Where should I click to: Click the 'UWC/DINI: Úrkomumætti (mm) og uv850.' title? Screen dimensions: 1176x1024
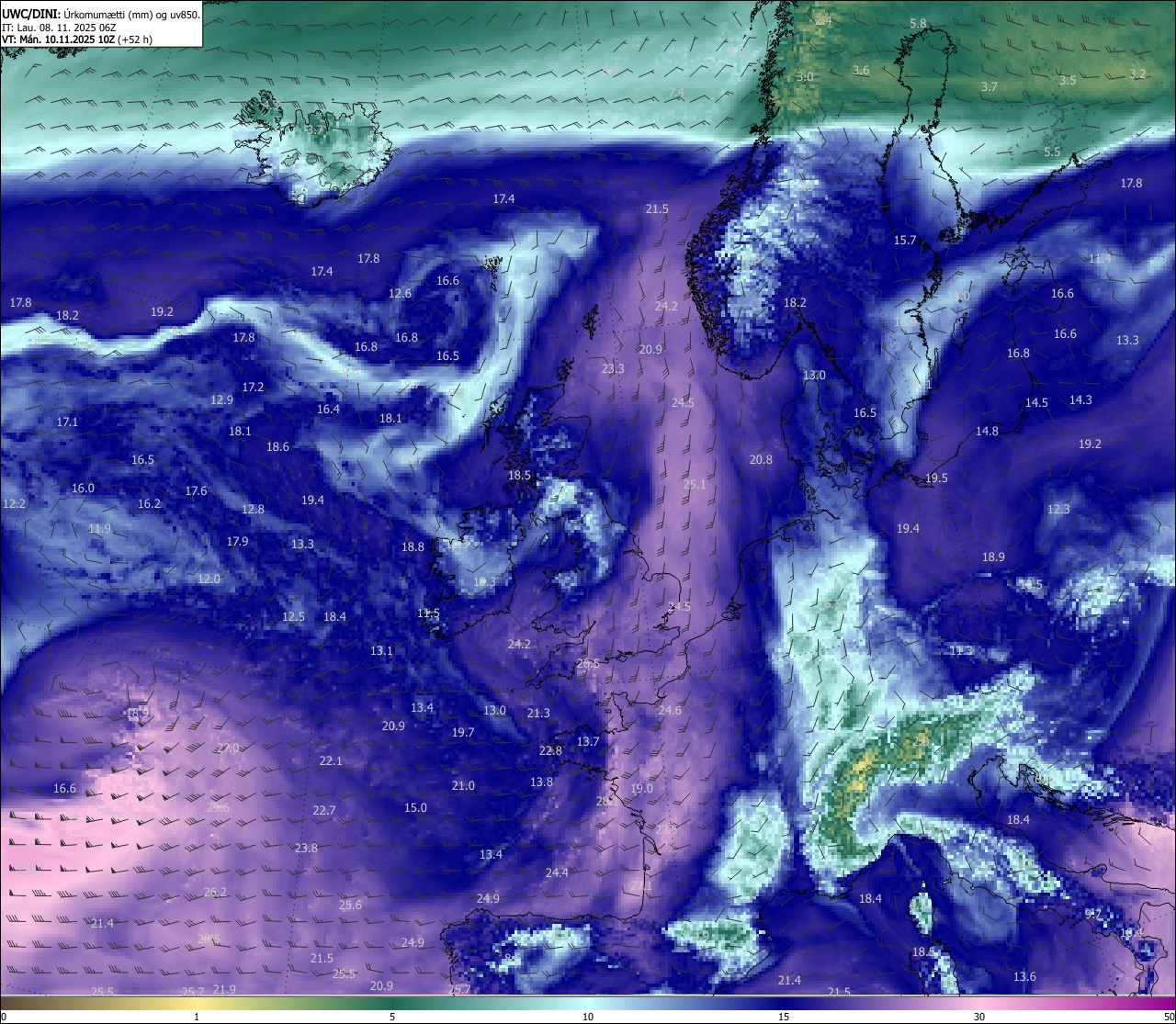click(x=101, y=14)
